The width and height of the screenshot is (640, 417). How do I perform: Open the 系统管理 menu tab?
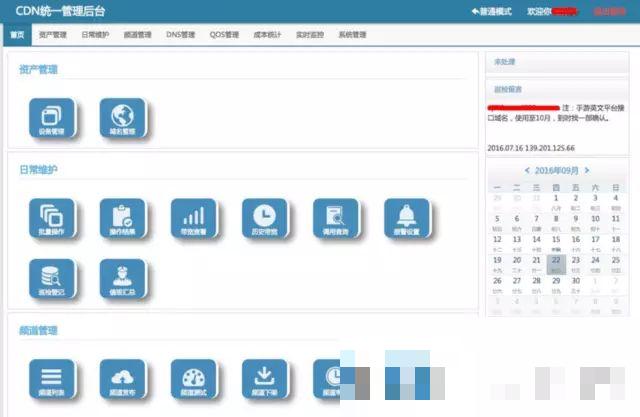click(x=352, y=35)
